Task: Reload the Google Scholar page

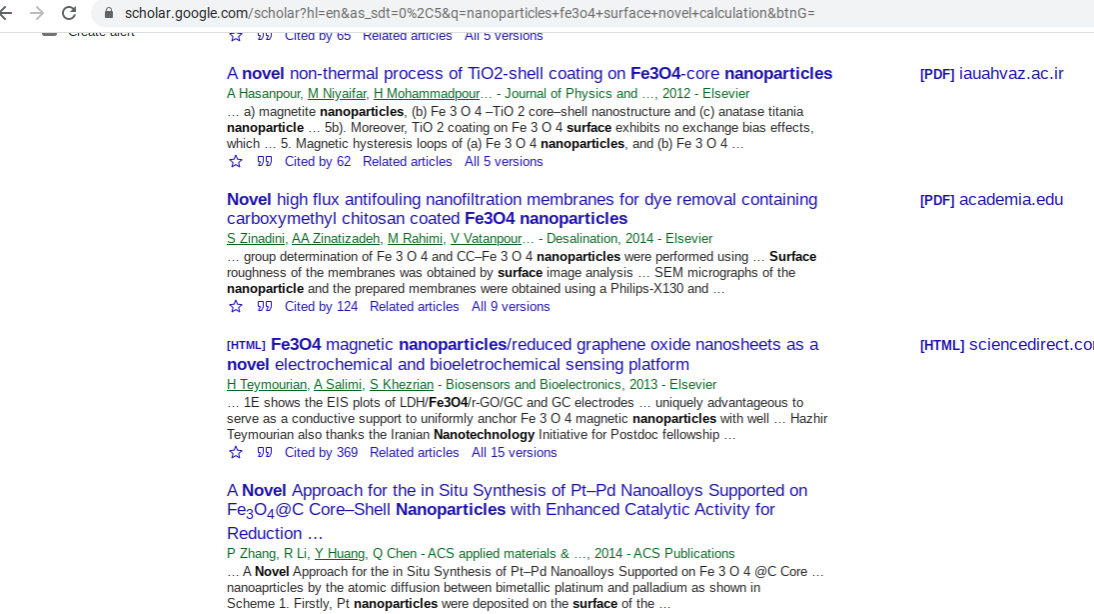Action: 68,15
